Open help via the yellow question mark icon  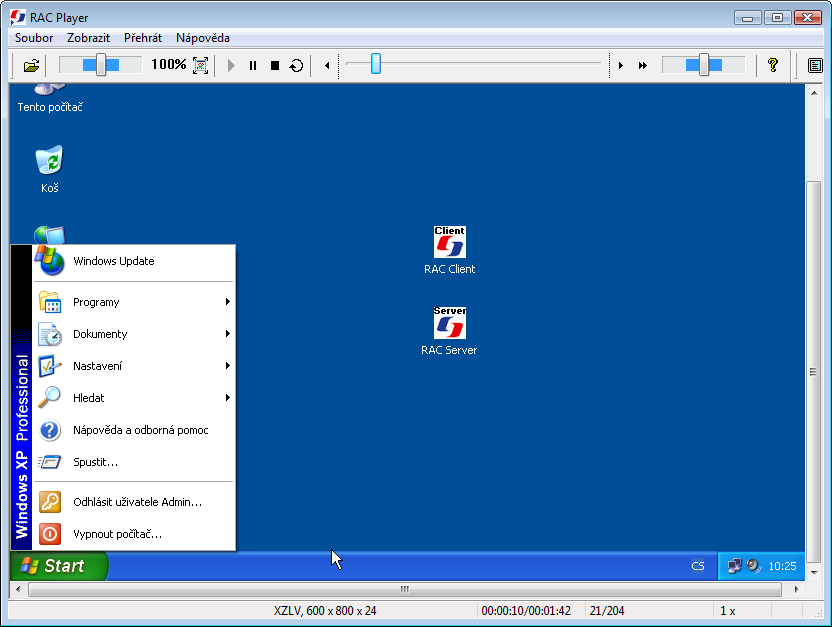(x=773, y=65)
